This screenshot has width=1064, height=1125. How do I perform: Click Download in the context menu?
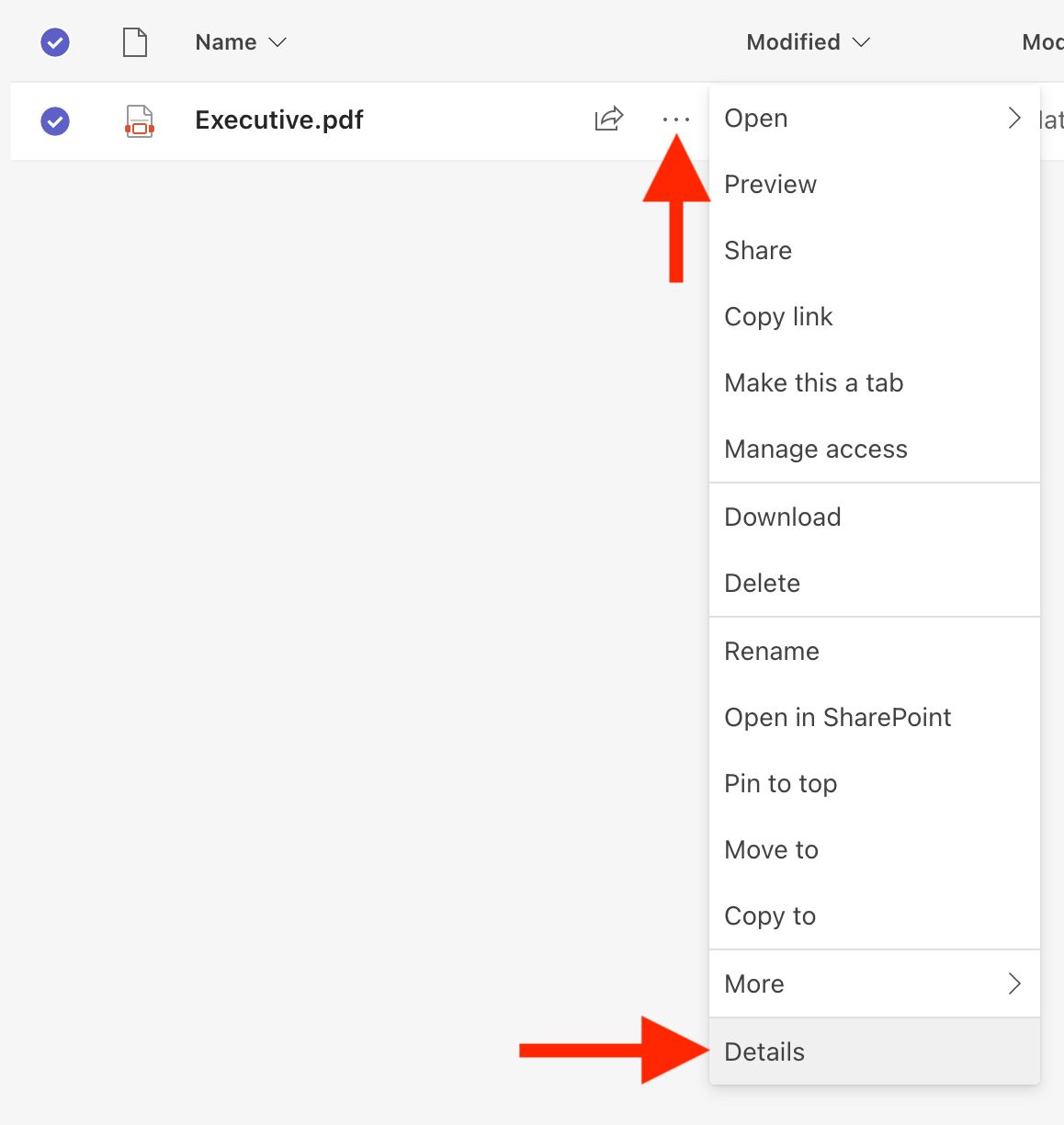pyautogui.click(x=875, y=517)
